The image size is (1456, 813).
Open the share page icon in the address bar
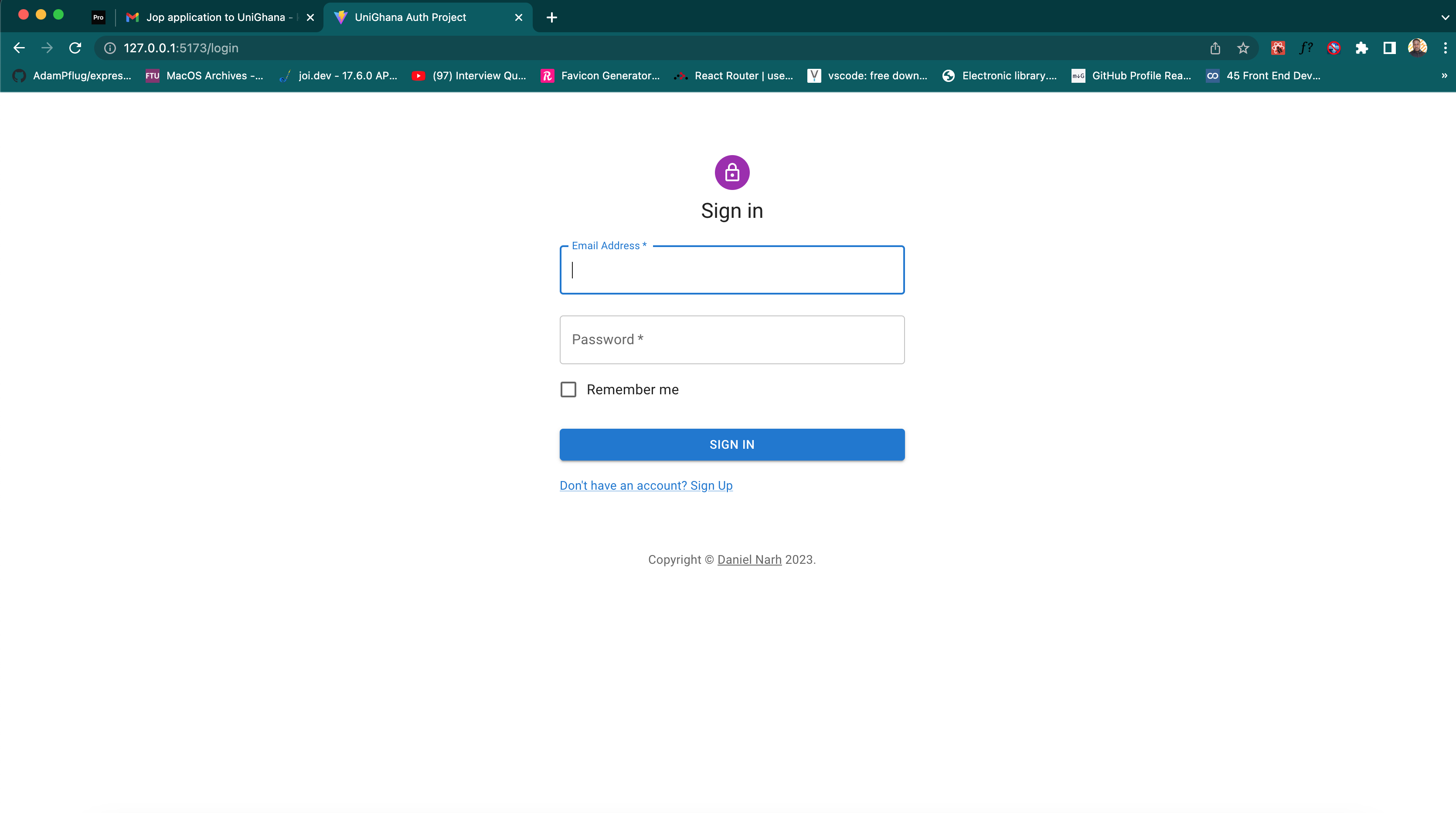[x=1215, y=48]
